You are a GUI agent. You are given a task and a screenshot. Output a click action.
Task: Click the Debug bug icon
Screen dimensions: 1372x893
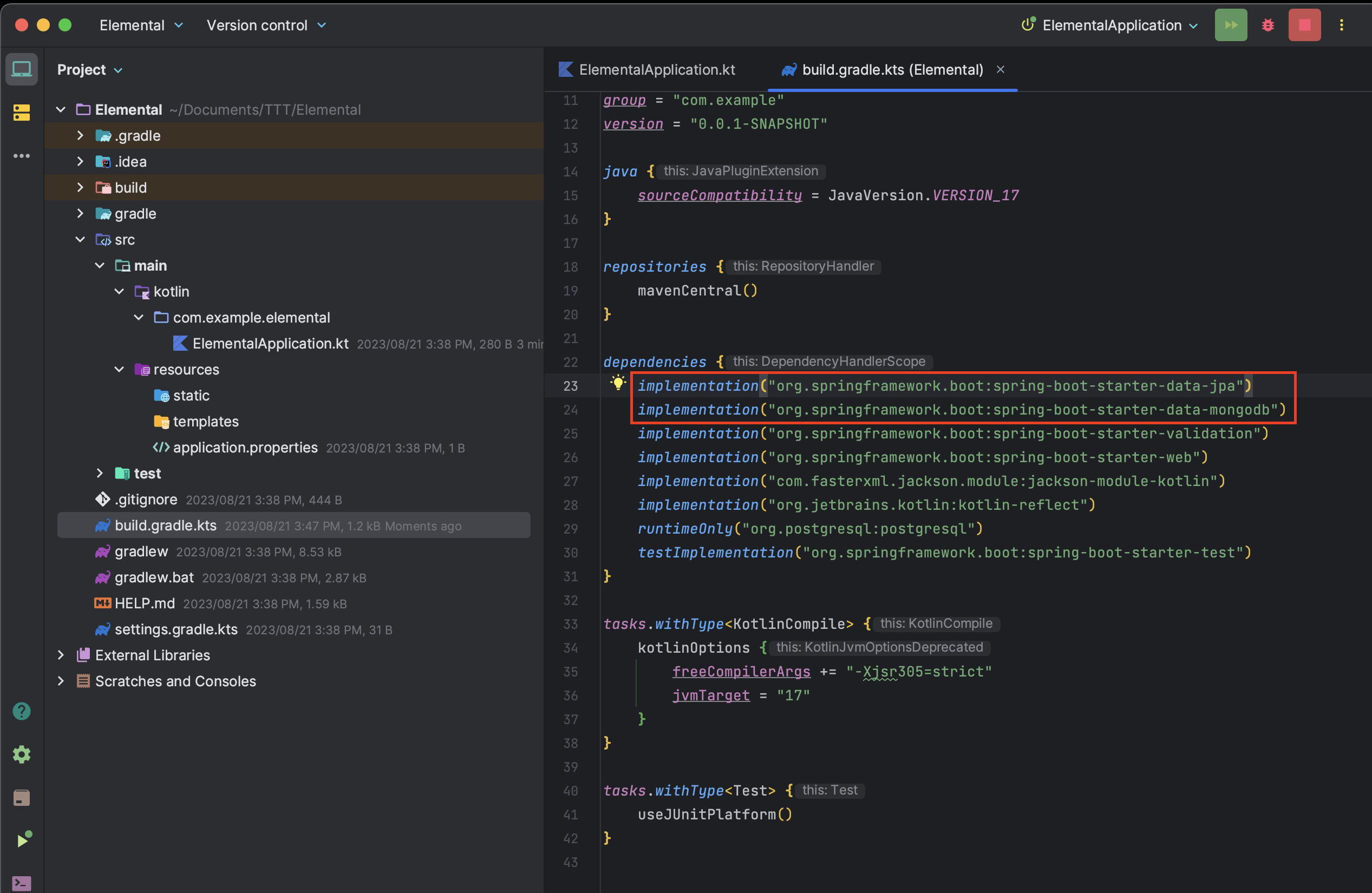coord(1268,25)
